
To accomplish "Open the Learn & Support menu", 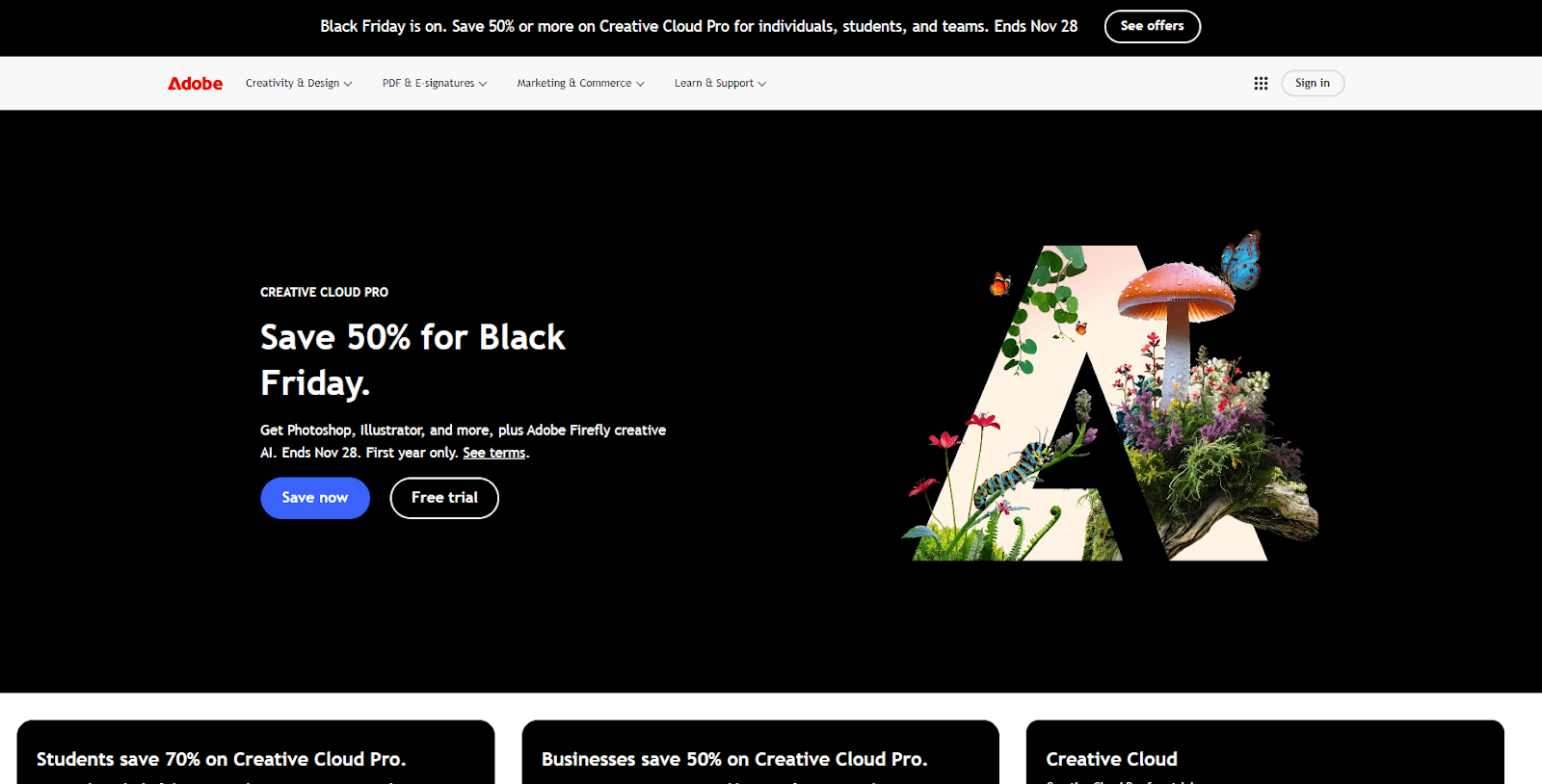I will pos(721,84).
